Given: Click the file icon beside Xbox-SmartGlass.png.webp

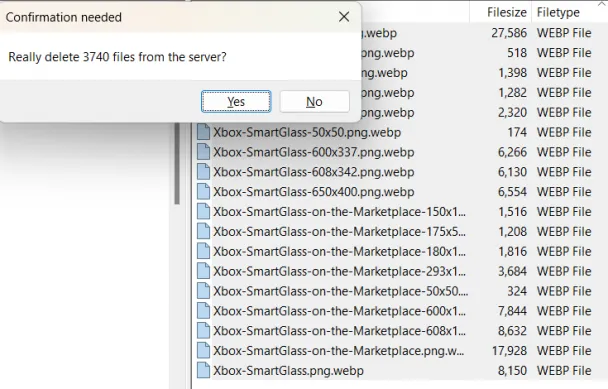Looking at the screenshot, I should point(203,370).
